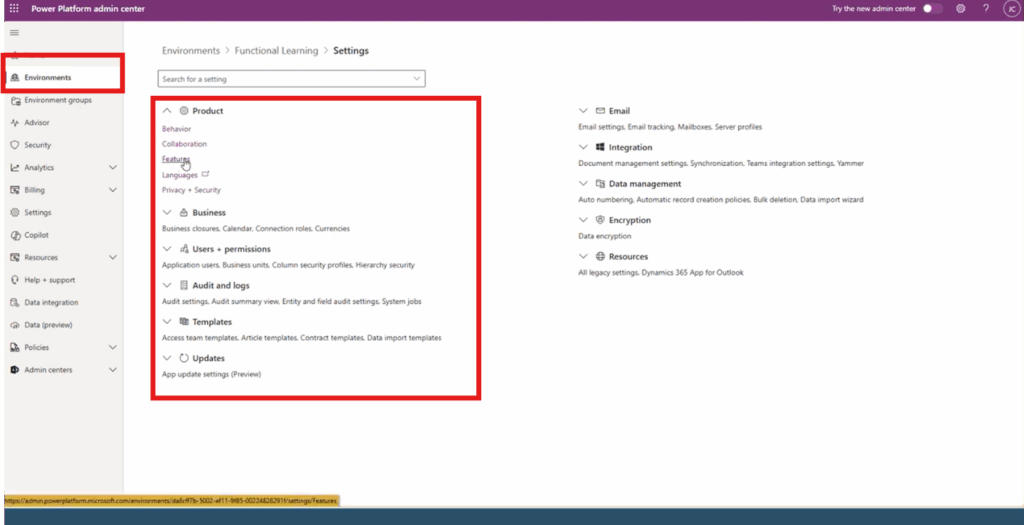1024x525 pixels.
Task: Collapse the Product section chevron
Action: pyautogui.click(x=167, y=111)
